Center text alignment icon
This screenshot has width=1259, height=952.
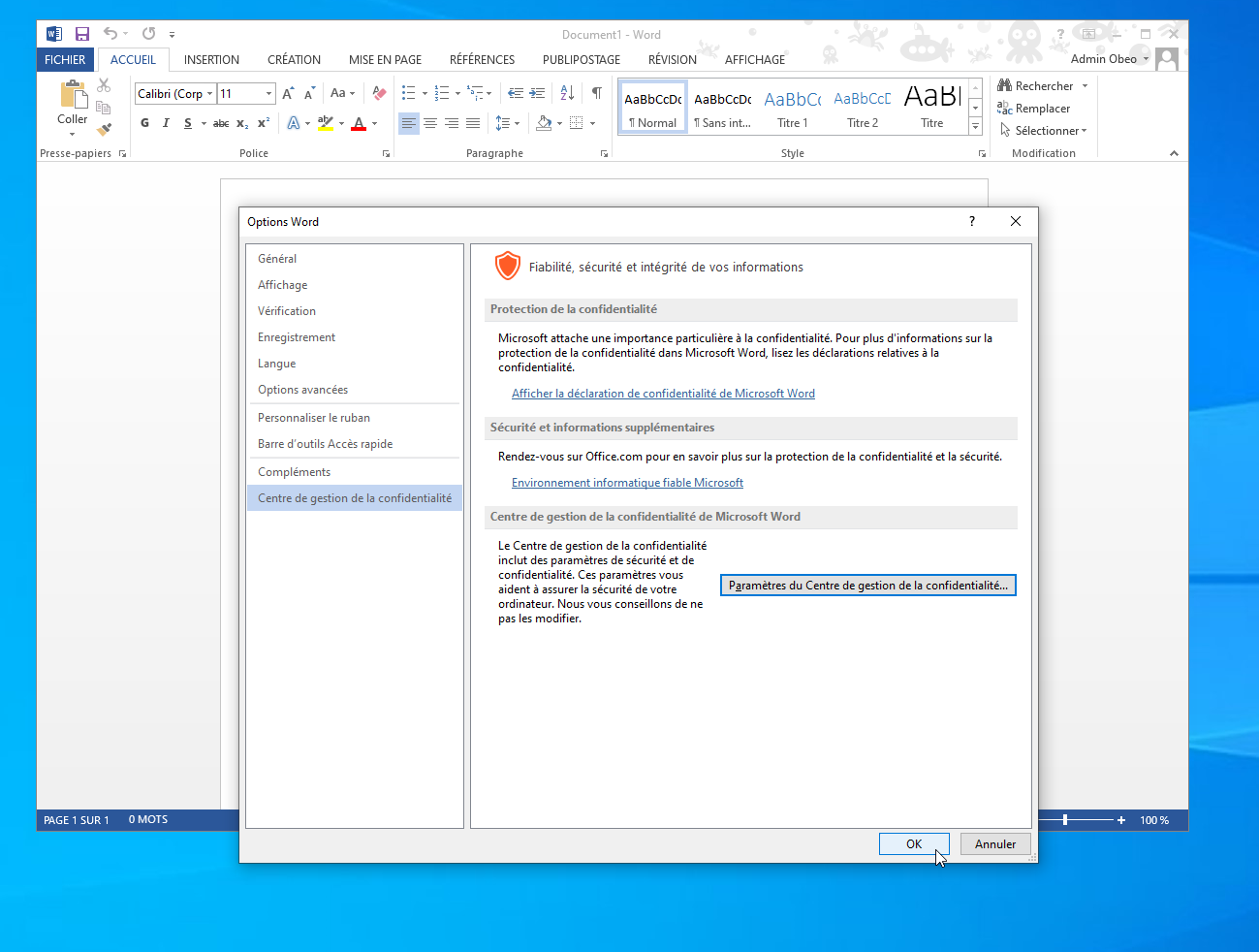(x=430, y=123)
